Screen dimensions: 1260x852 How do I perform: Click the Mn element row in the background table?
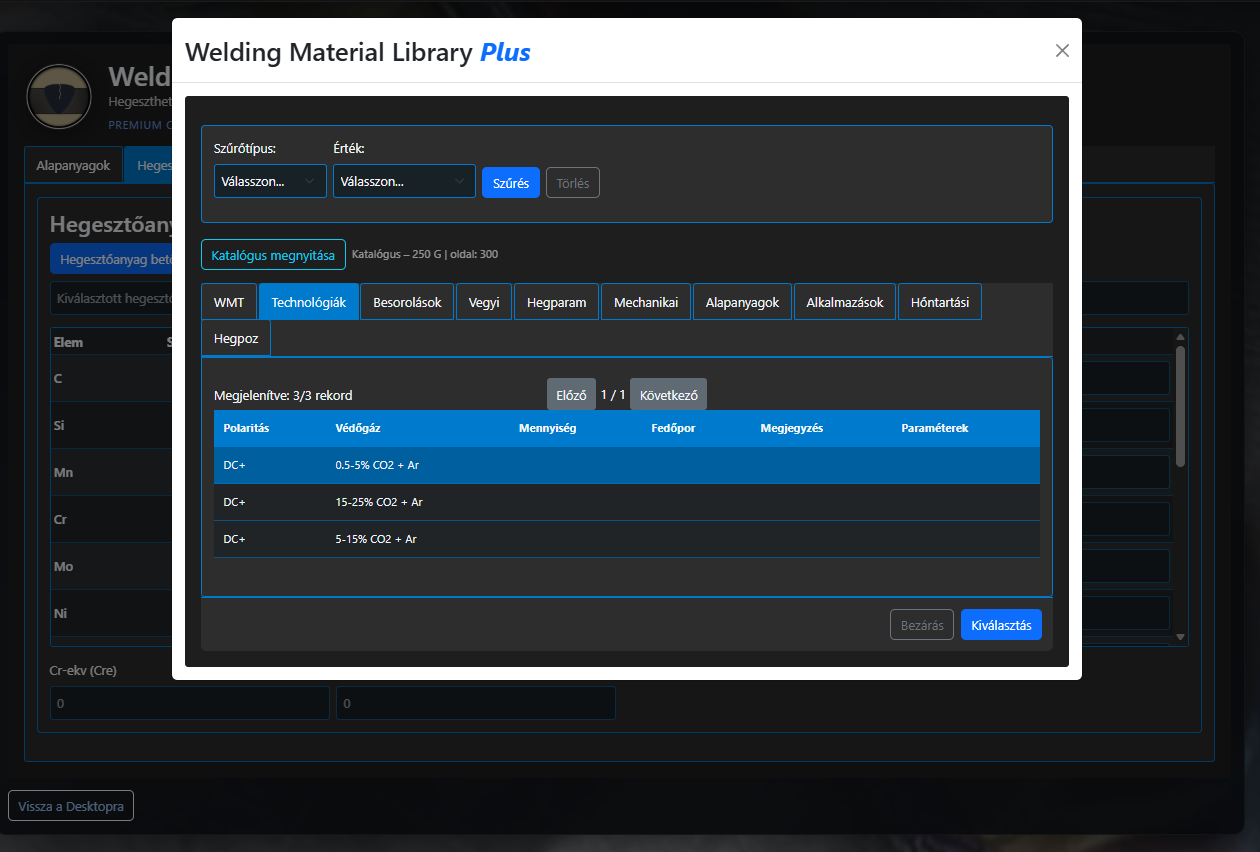(x=111, y=472)
